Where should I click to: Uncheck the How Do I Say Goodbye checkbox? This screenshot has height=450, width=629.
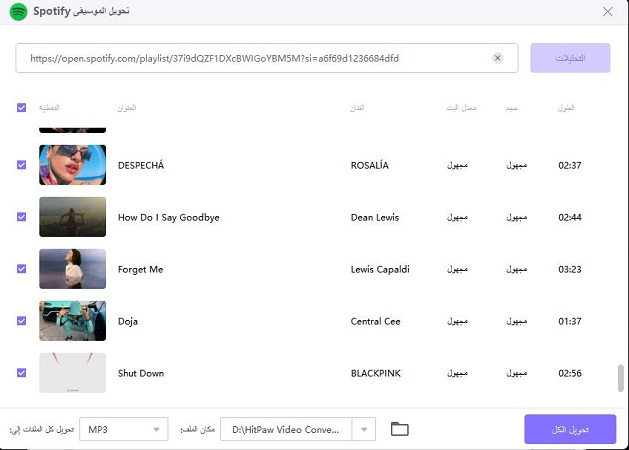coord(22,217)
